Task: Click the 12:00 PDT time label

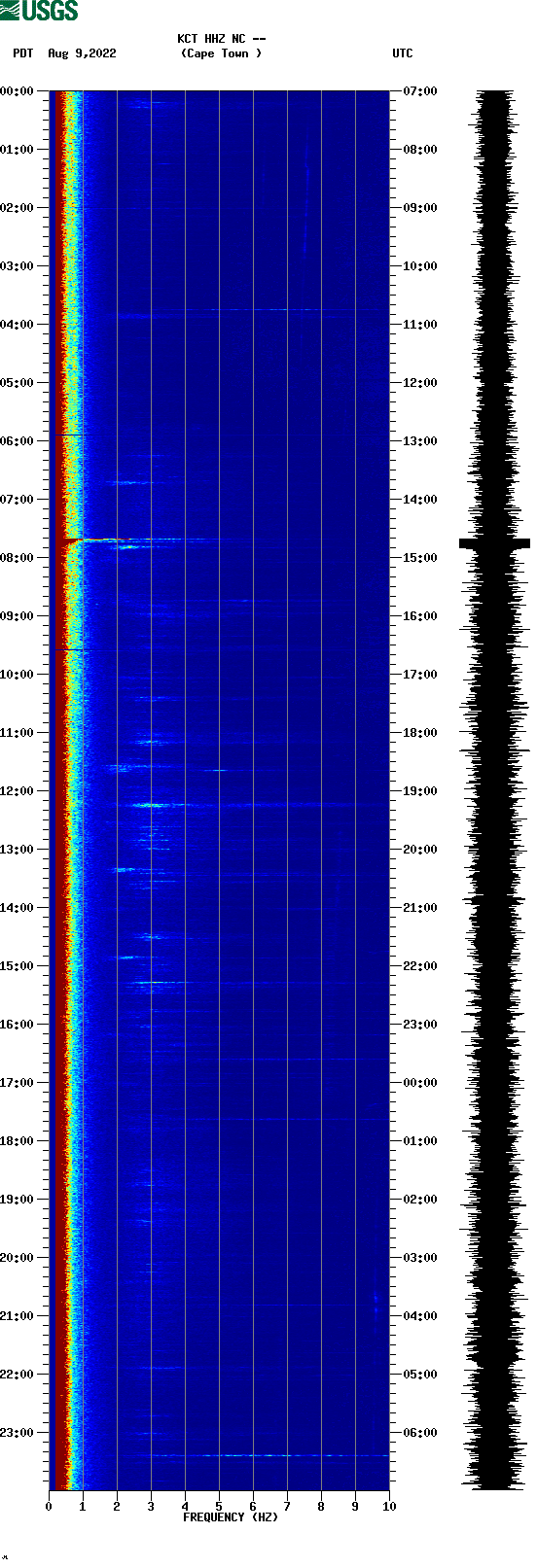Action: 18,791
